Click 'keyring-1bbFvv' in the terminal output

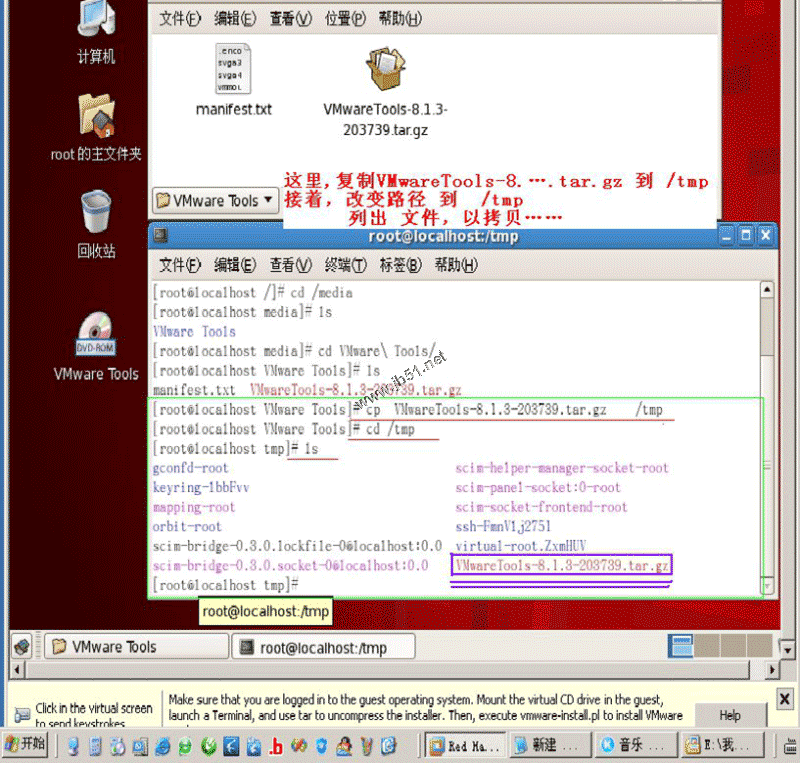(x=201, y=487)
